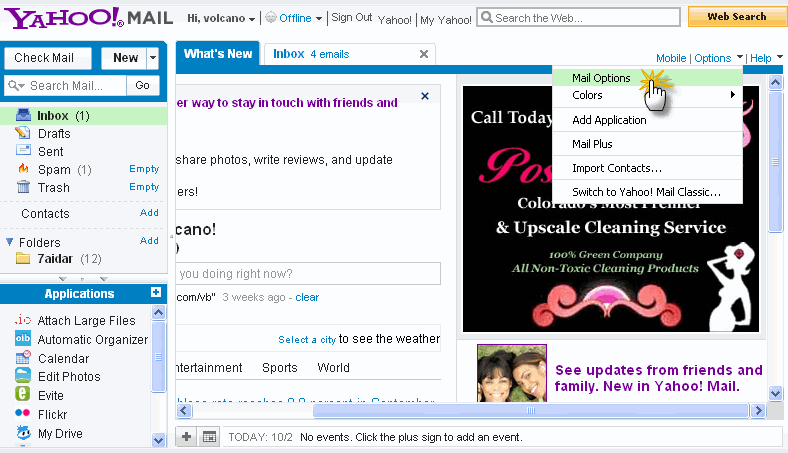Click horizontal scrollbar right arrow

758,411
